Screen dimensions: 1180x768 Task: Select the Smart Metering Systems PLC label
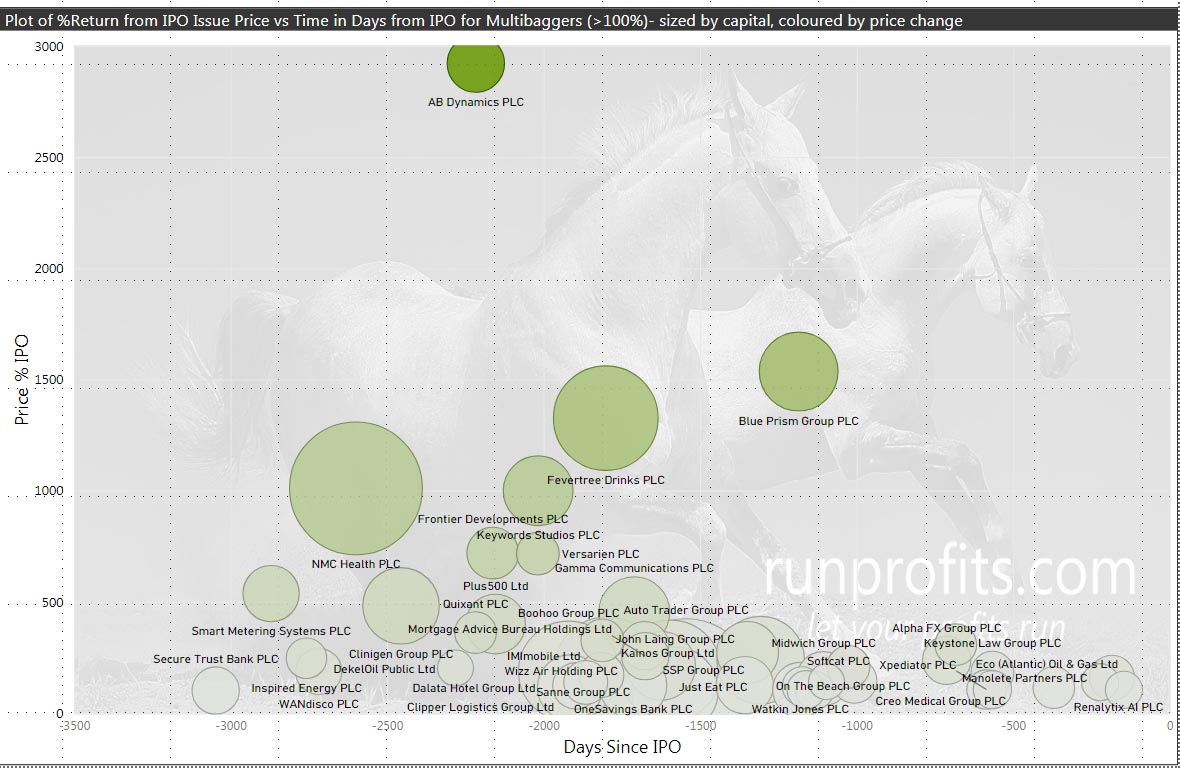[271, 631]
